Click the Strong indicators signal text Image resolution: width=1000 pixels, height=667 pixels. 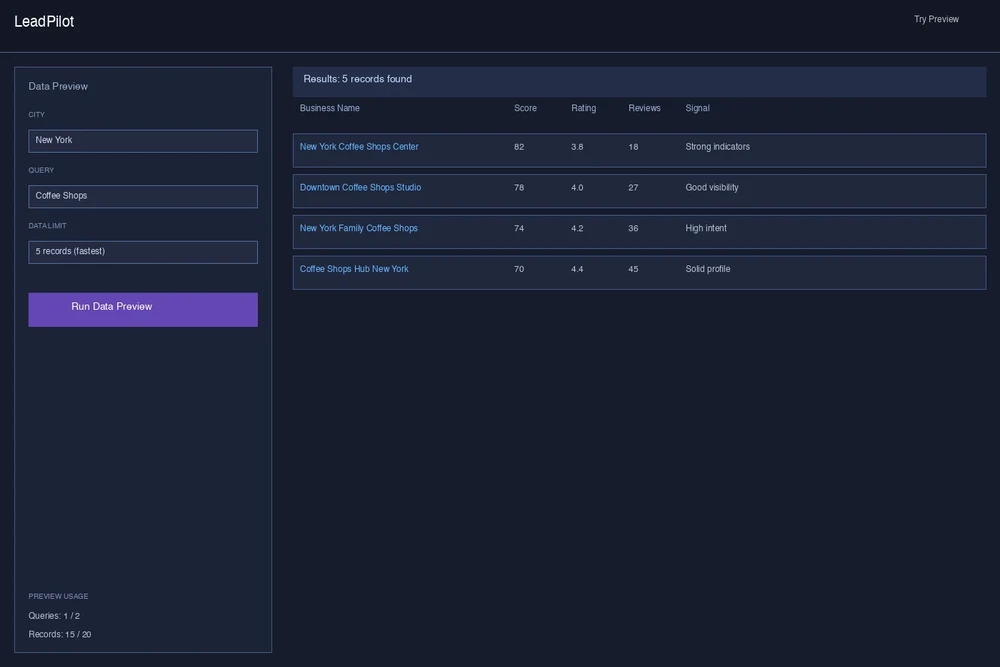(x=717, y=147)
